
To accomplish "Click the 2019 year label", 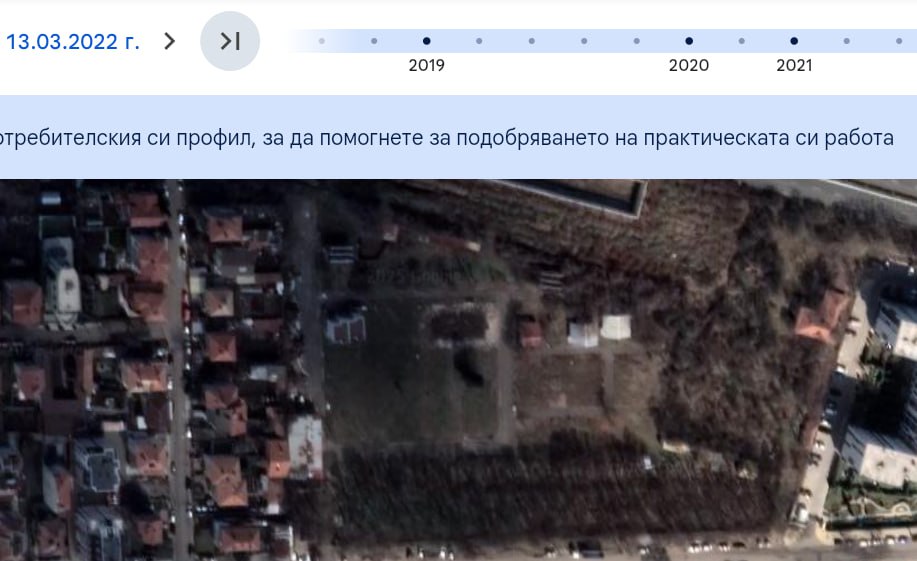I will 427,66.
